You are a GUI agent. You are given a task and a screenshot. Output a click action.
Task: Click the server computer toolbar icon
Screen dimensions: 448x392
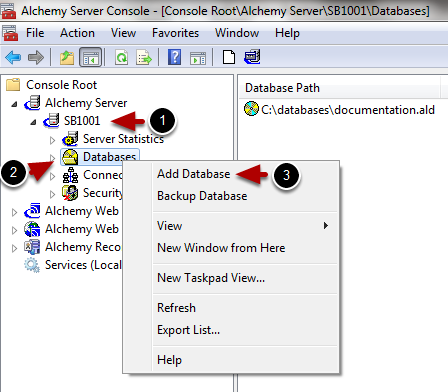tap(252, 57)
